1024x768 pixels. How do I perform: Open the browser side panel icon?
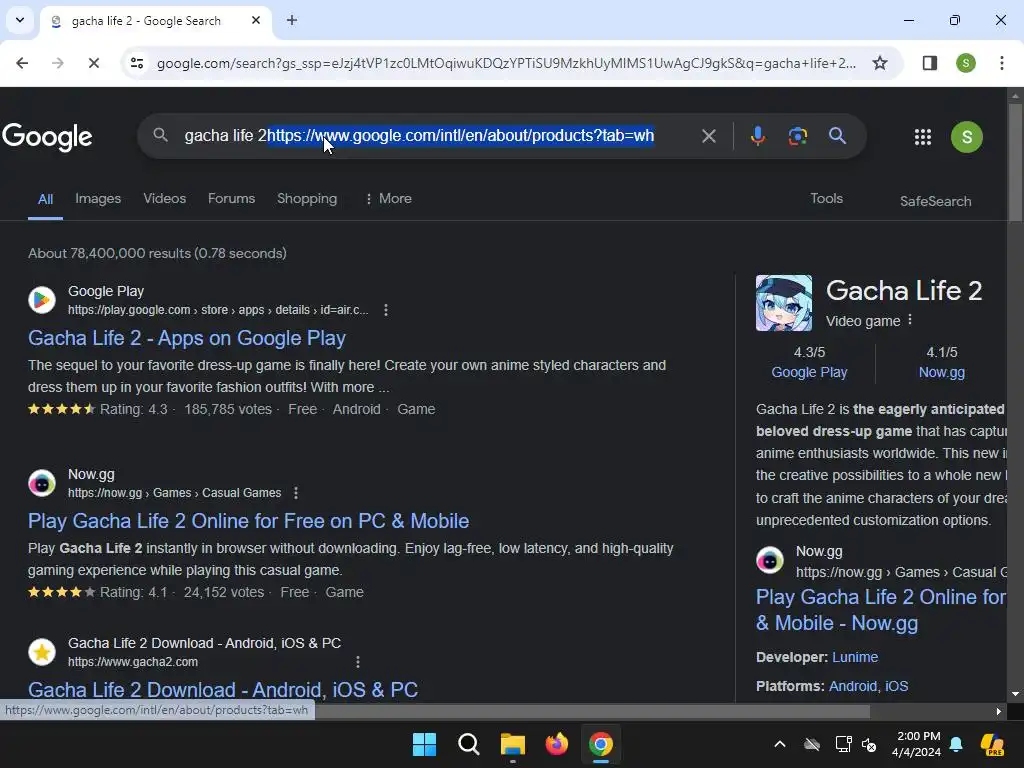929,63
